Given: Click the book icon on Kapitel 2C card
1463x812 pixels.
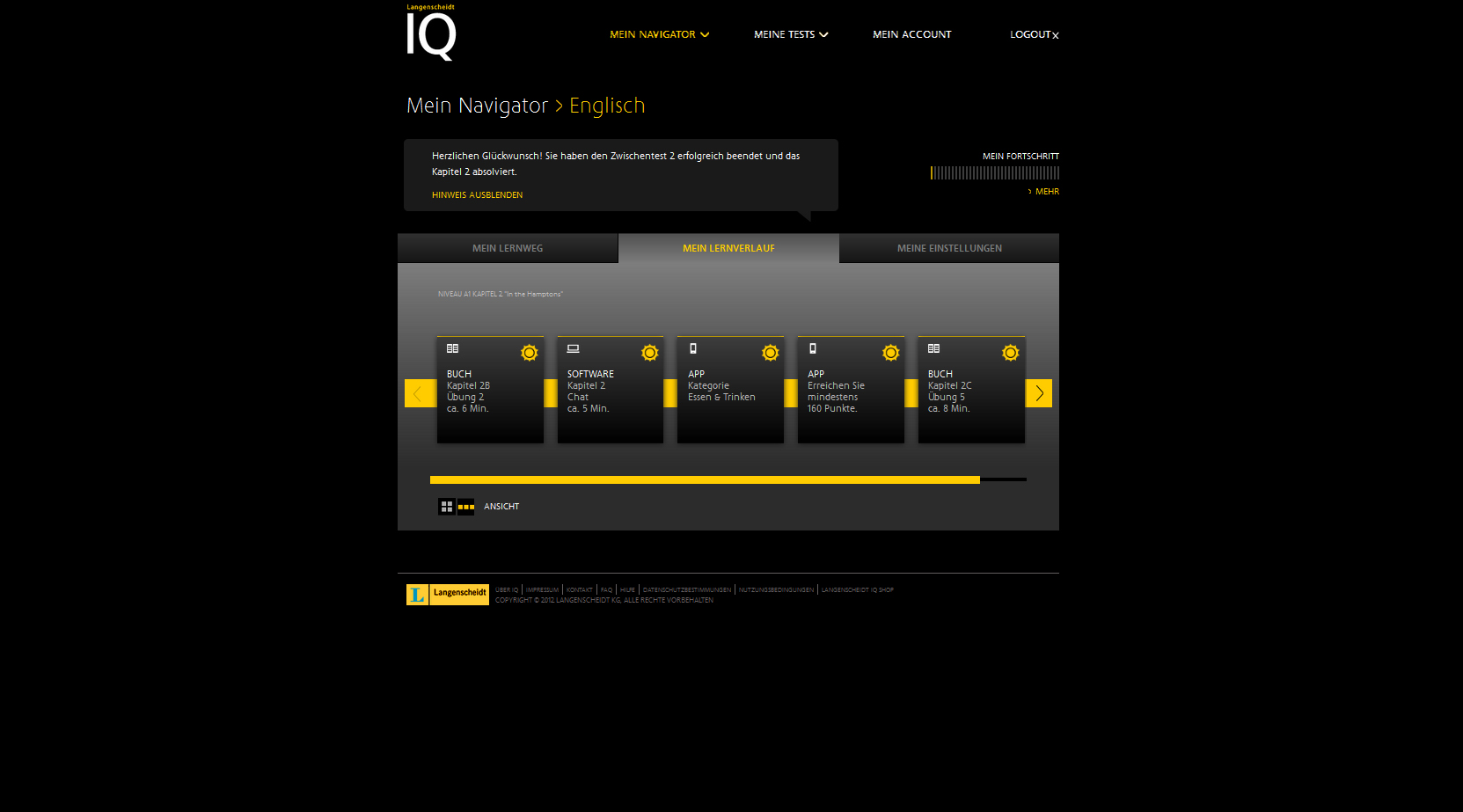Looking at the screenshot, I should coord(933,348).
